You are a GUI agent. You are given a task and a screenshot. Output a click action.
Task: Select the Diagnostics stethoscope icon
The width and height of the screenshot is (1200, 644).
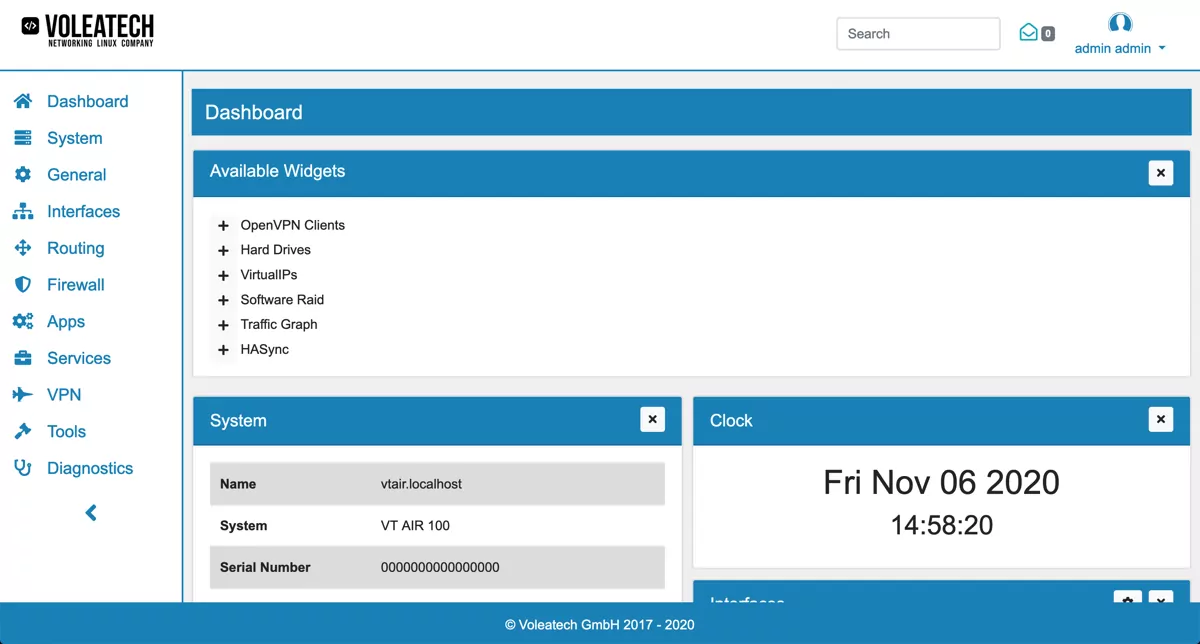pyautogui.click(x=23, y=468)
